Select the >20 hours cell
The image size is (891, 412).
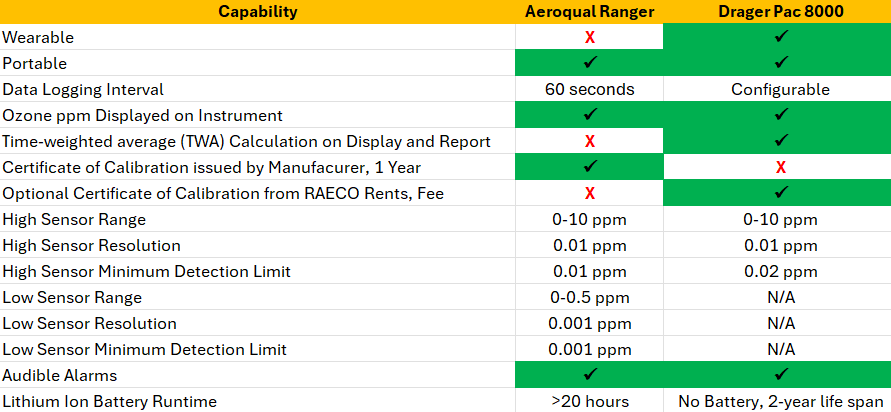click(589, 401)
